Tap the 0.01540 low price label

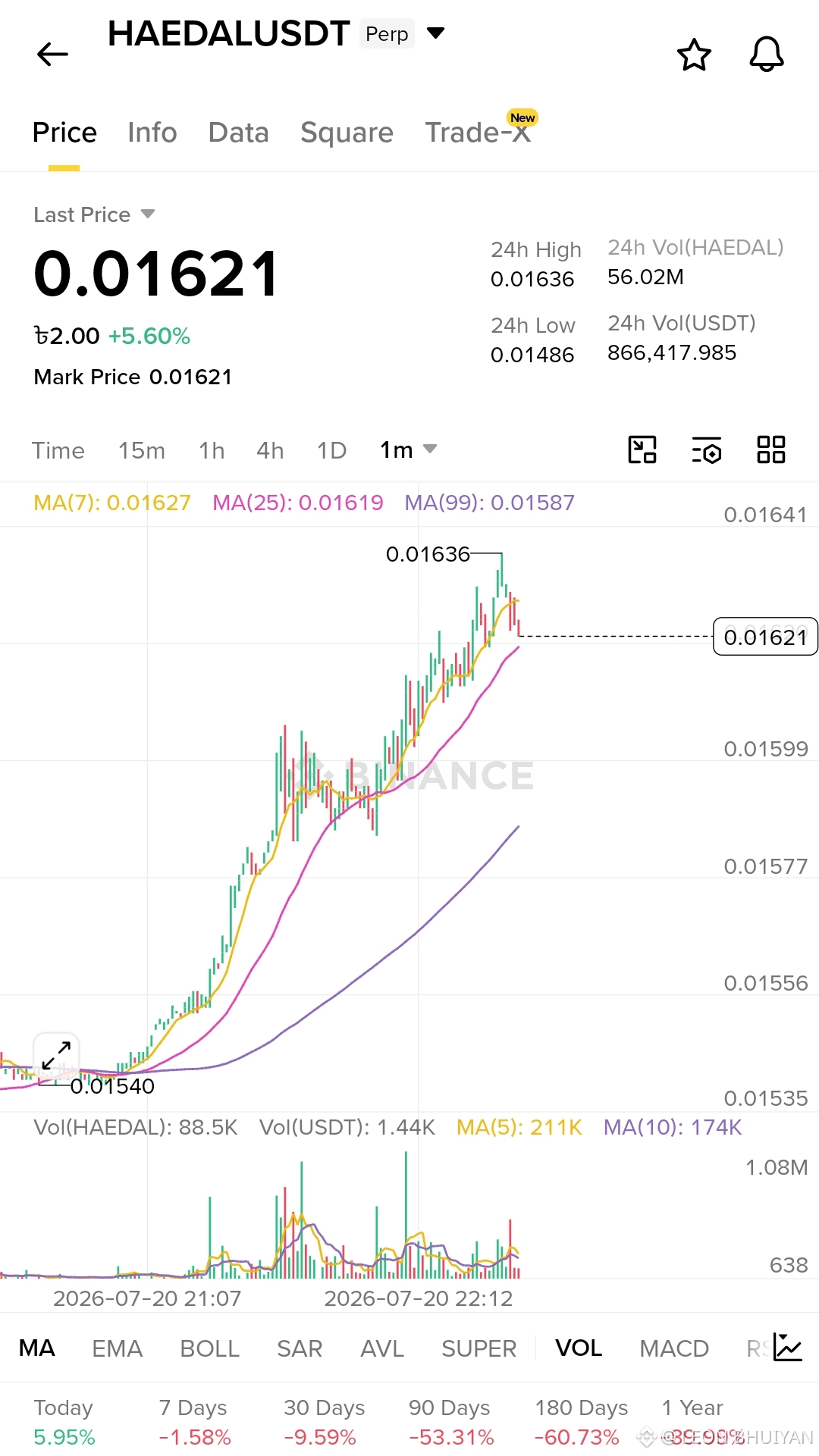(112, 1086)
